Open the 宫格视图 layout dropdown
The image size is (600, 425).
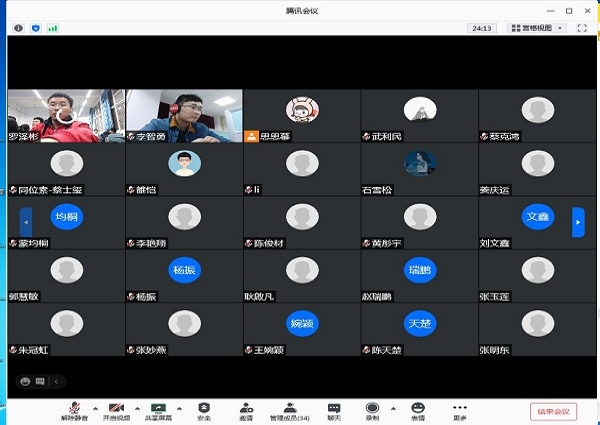[536, 28]
